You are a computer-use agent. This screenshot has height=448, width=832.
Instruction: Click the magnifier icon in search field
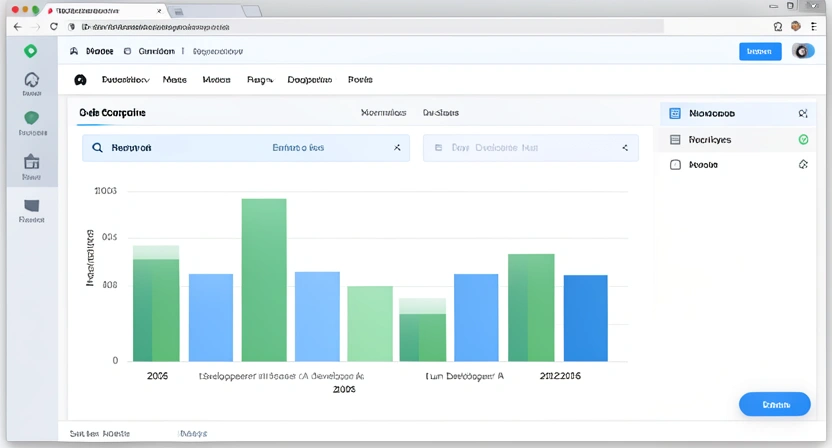(x=97, y=148)
